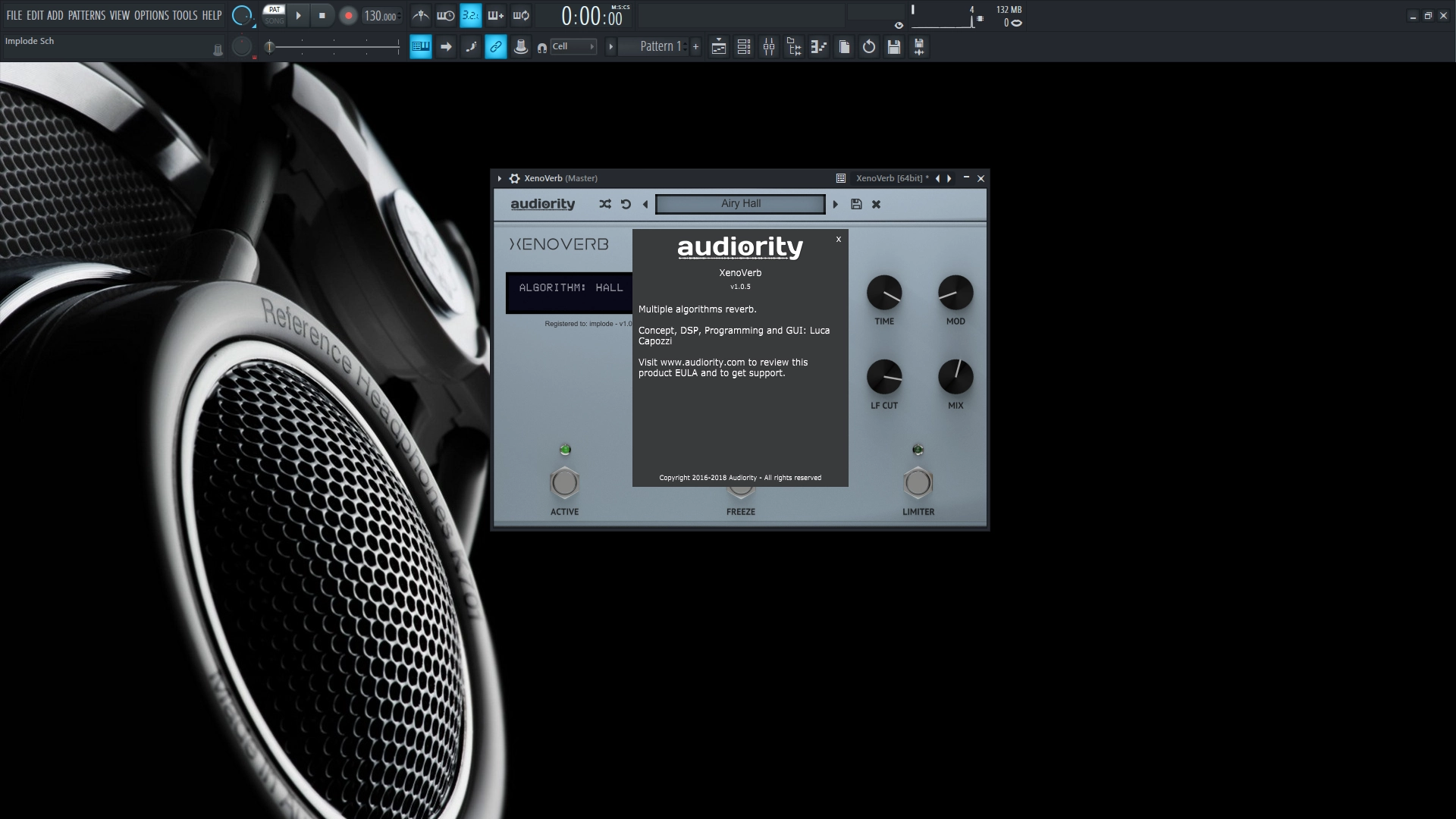Go to previous XenoVerb preset
The image size is (1456, 819).
click(645, 204)
